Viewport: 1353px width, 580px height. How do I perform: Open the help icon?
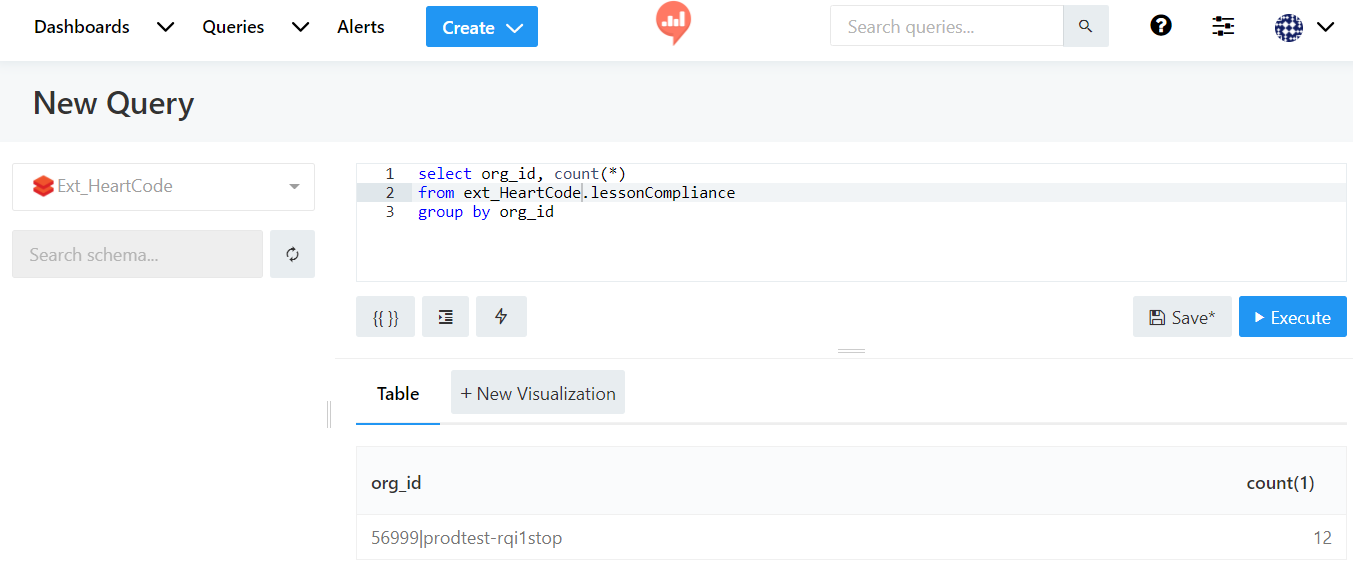1160,25
